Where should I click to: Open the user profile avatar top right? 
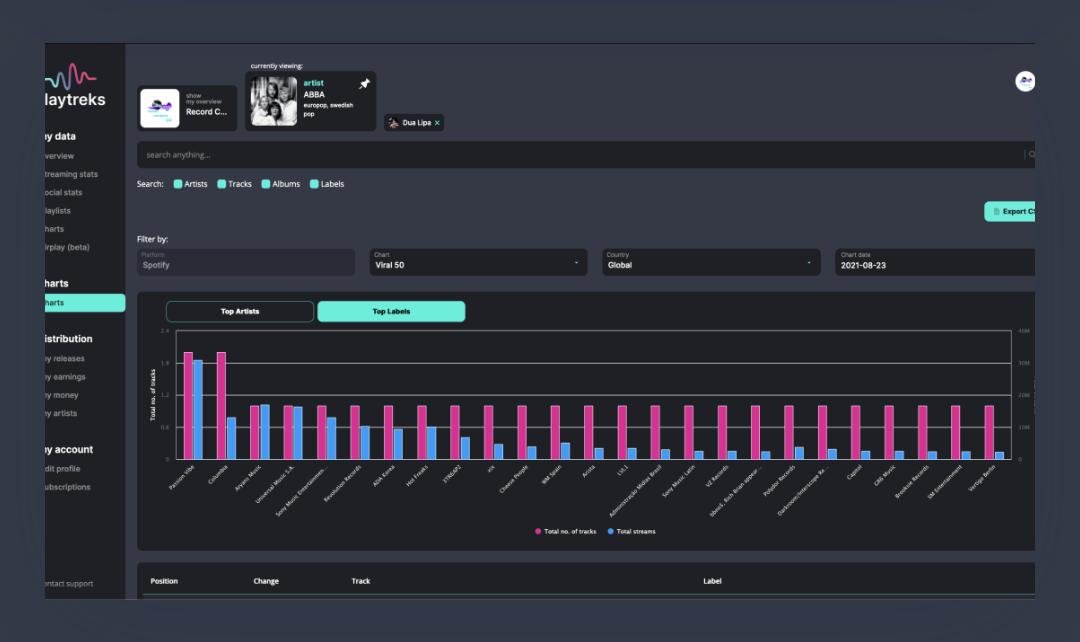pos(1025,81)
